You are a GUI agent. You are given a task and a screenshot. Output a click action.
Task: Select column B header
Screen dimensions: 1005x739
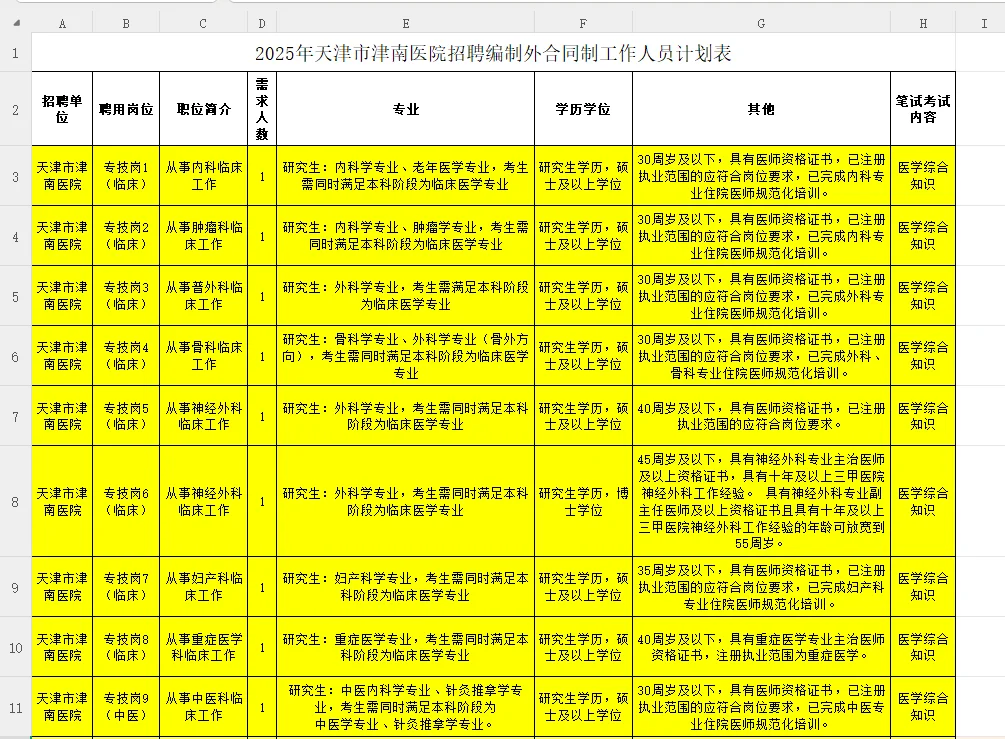(x=126, y=24)
